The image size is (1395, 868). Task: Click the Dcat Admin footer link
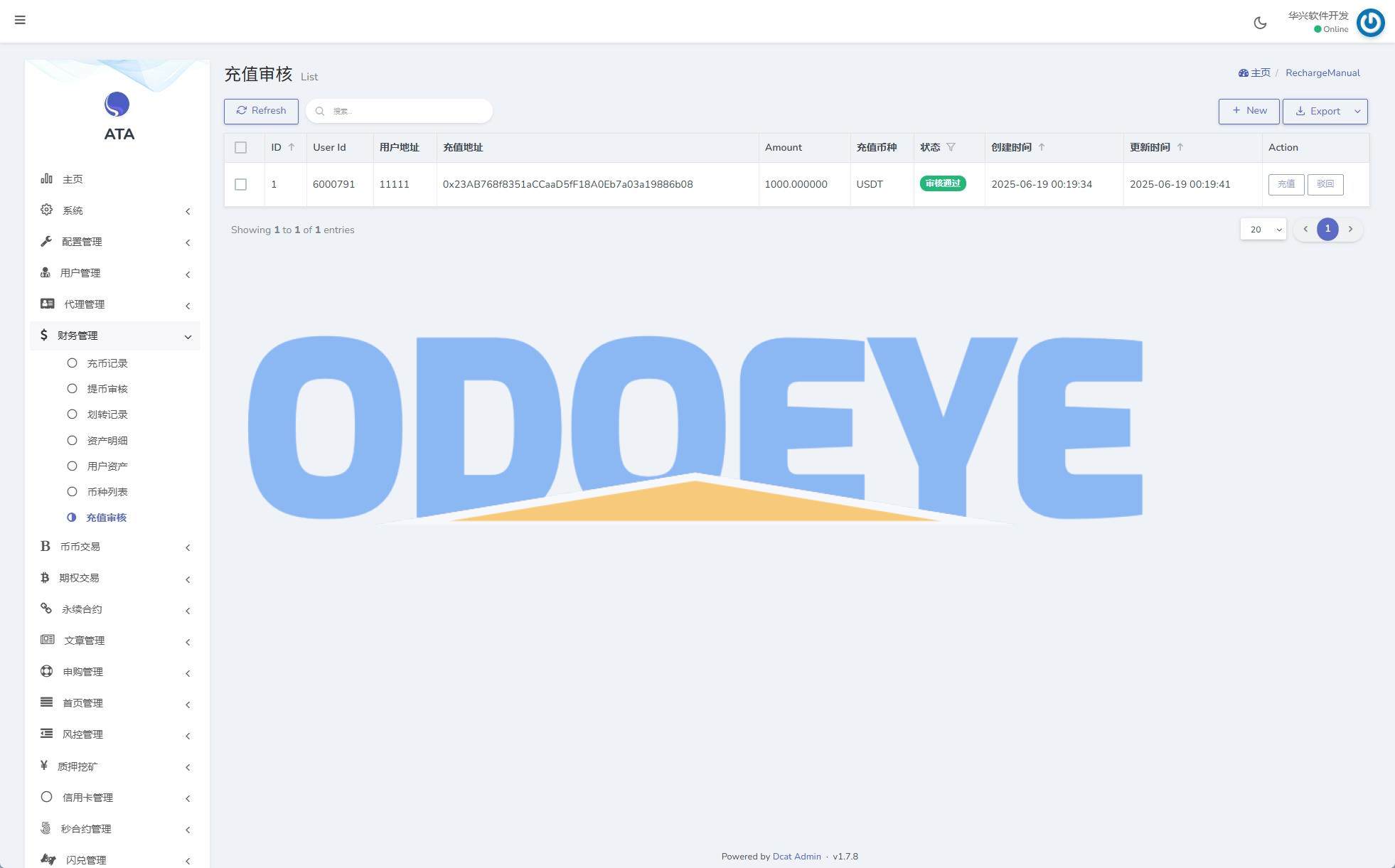click(796, 856)
